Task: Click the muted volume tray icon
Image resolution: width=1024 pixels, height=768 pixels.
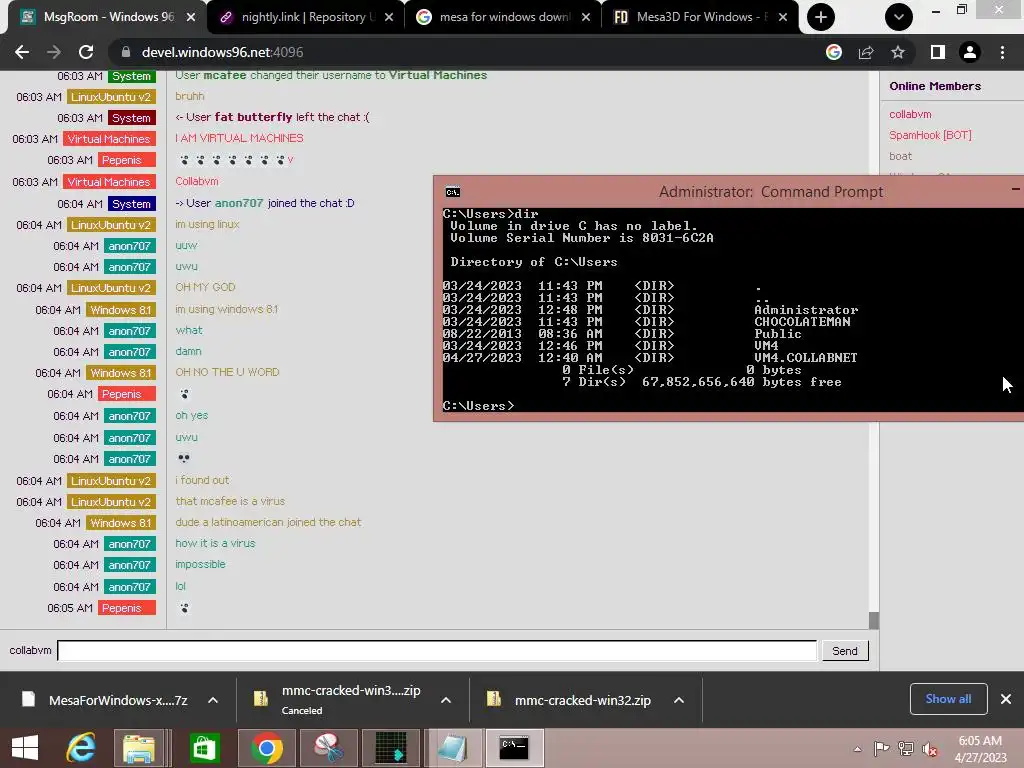Action: pyautogui.click(x=929, y=749)
